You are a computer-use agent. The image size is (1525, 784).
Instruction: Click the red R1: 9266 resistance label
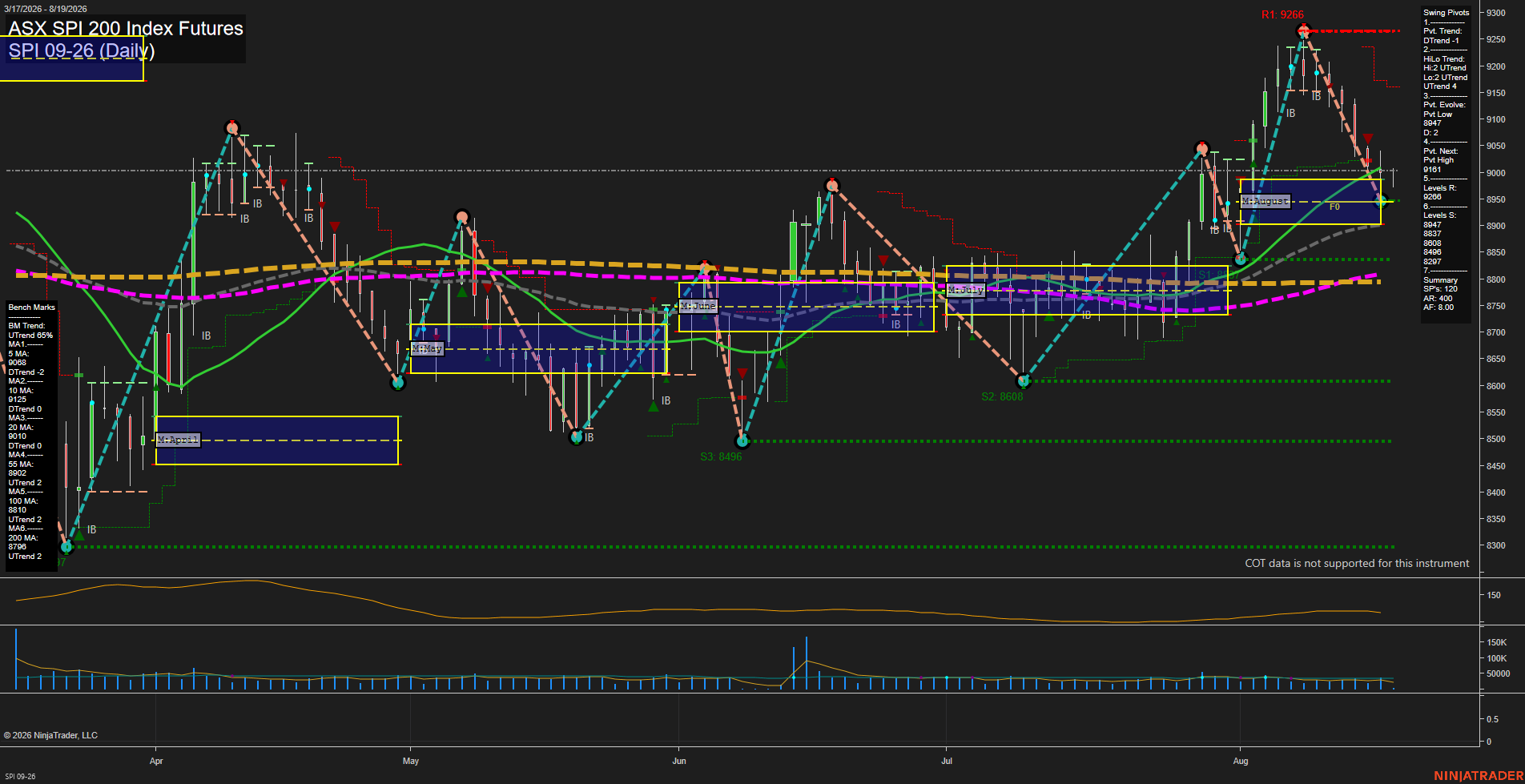[1282, 14]
